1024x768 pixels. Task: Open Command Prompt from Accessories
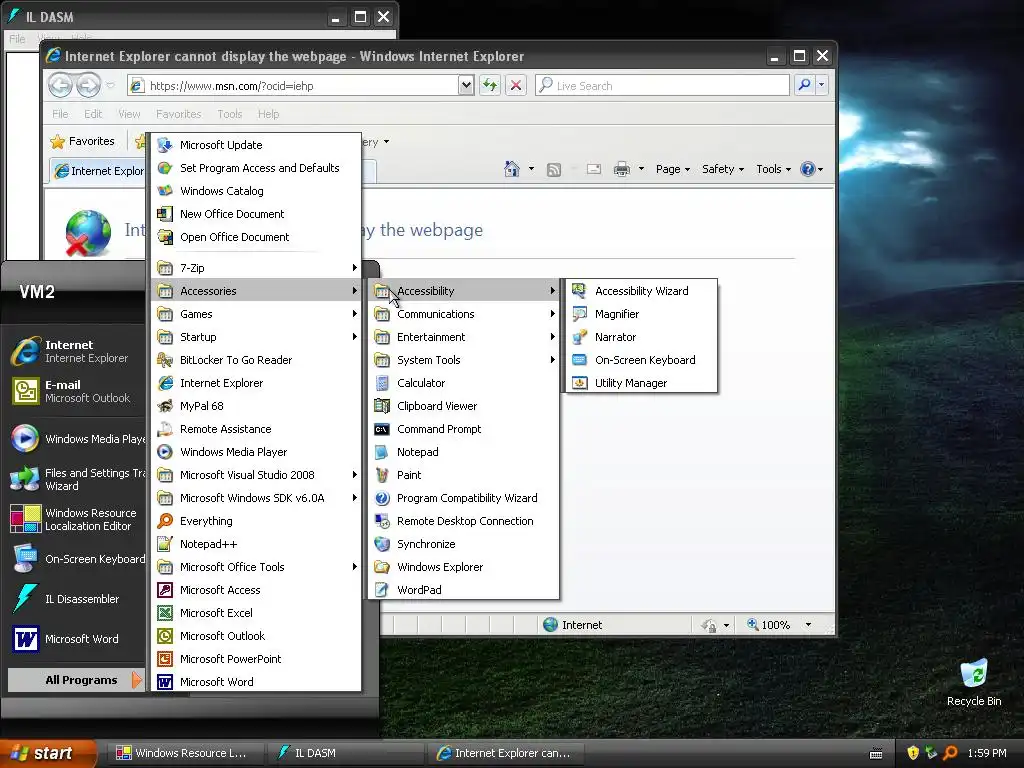(x=464, y=429)
